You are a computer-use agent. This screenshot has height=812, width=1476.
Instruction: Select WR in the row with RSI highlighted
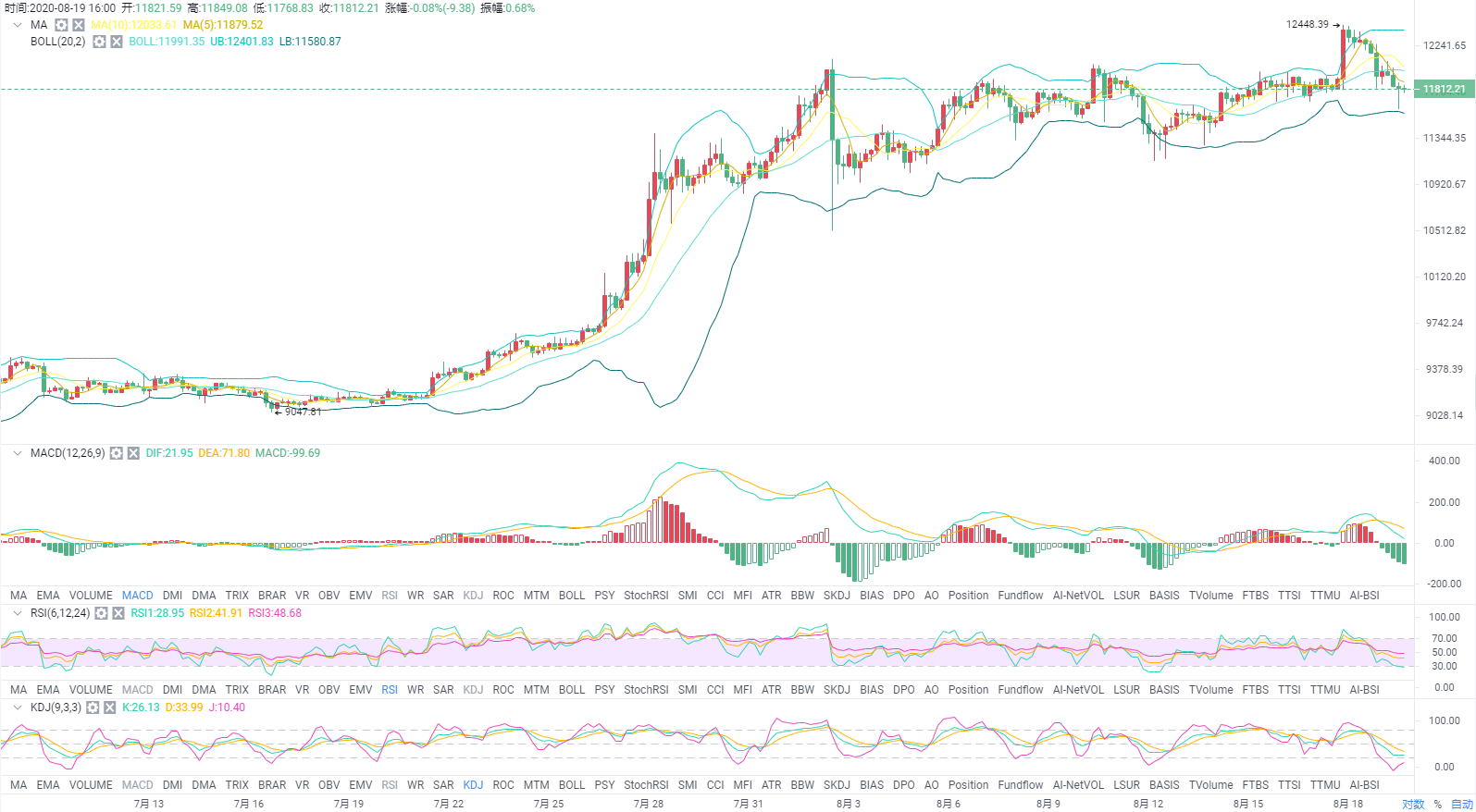tap(416, 690)
